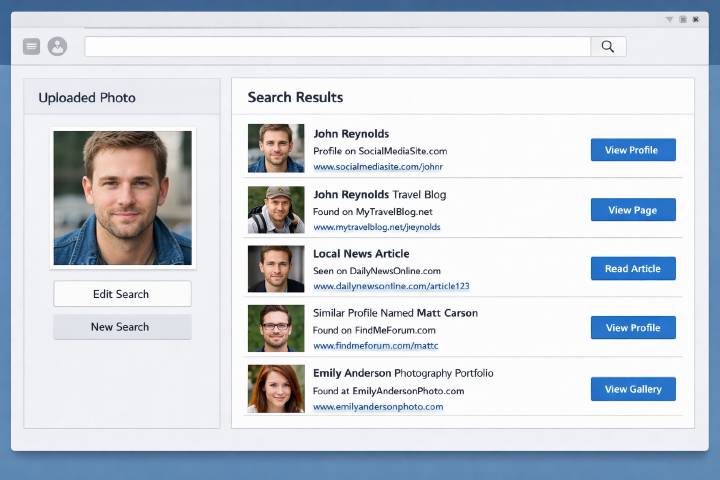Click View Profile for the Matt Carson result
Screen dimensions: 720x480
[633, 328]
